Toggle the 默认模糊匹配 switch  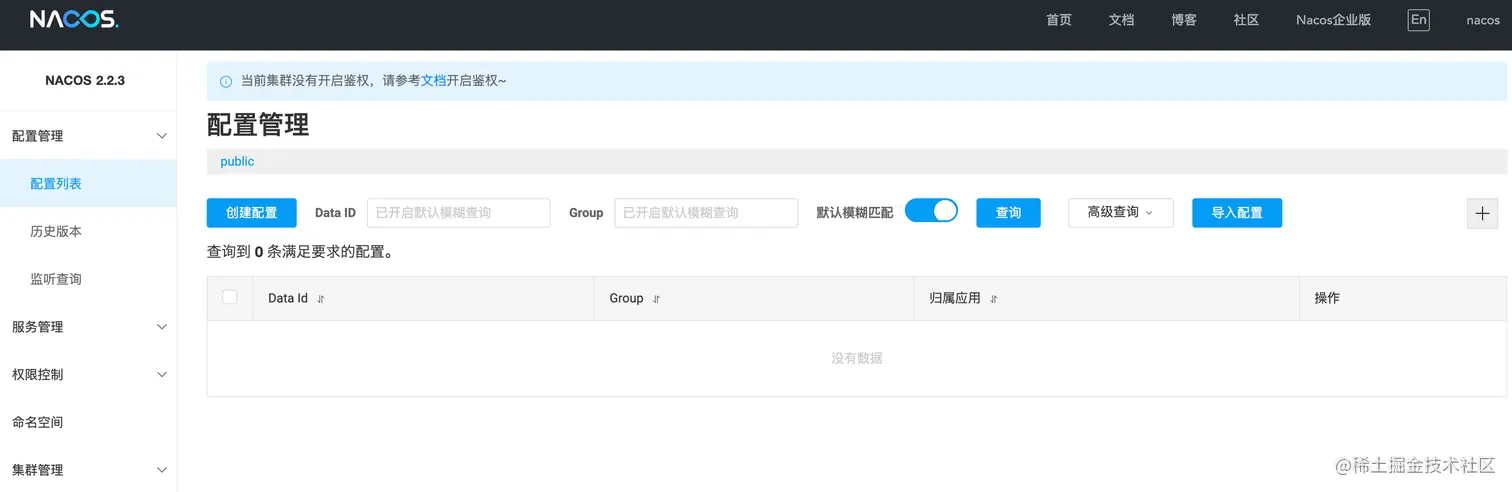(x=931, y=211)
